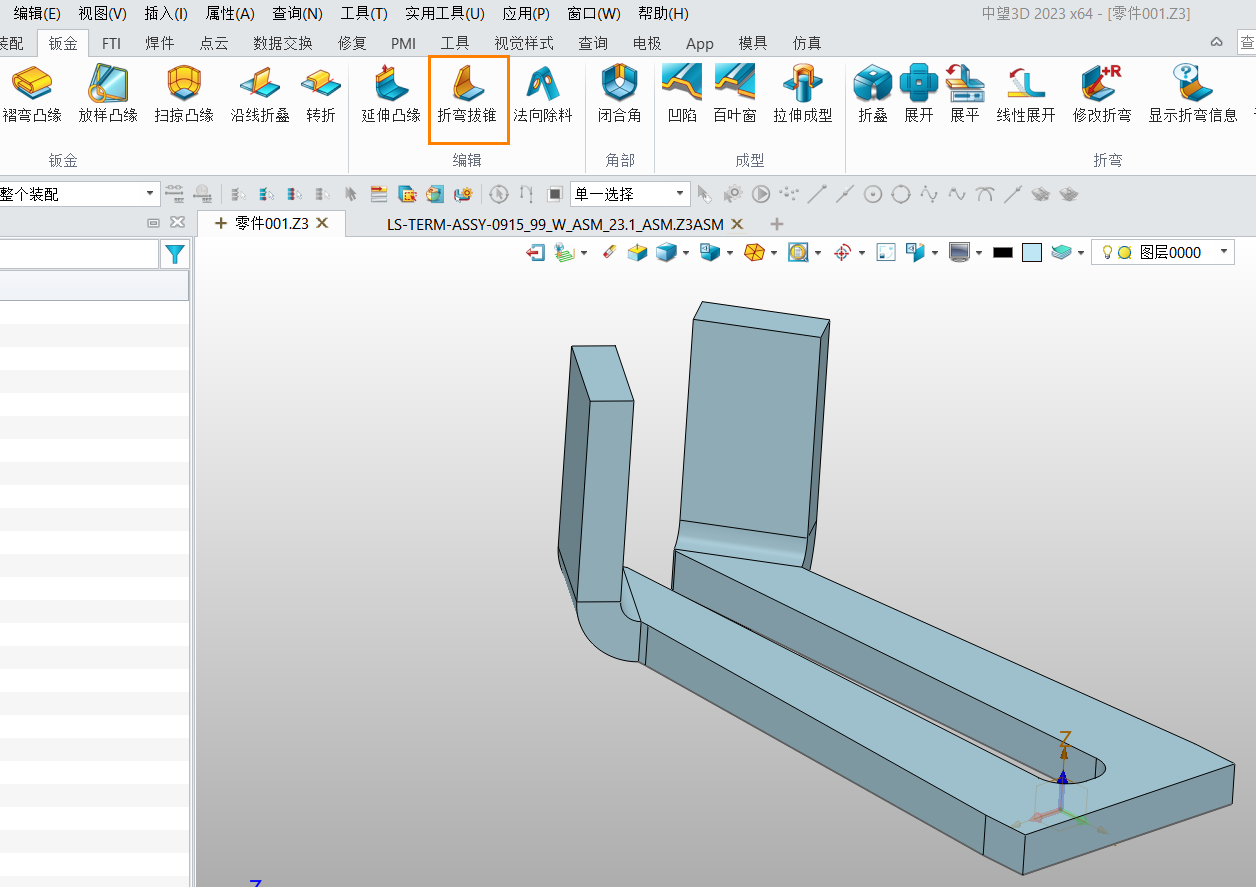Open the 单一选择 selection mode dropdown
Screen dimensions: 1256x887
point(681,194)
